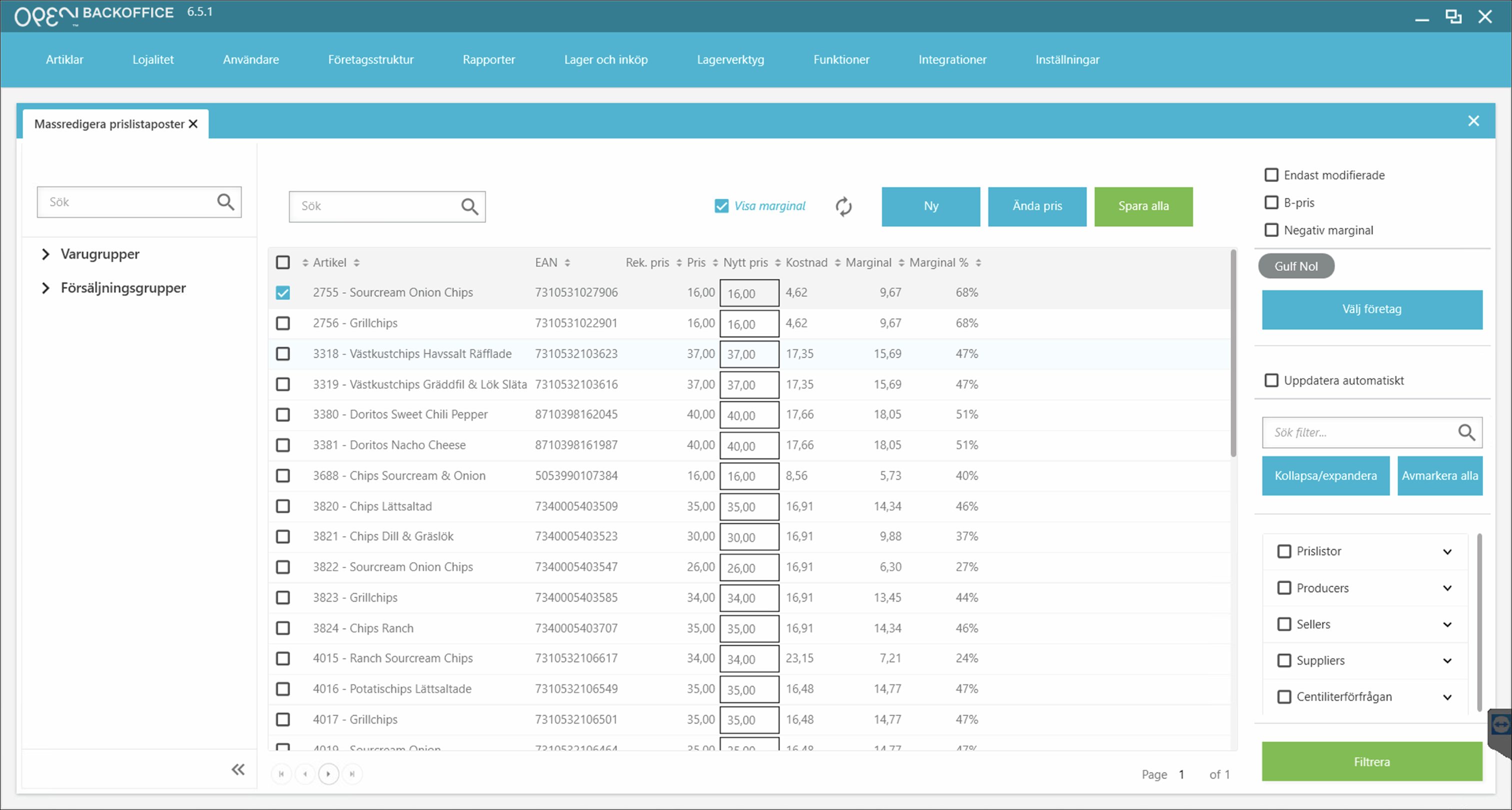This screenshot has height=810, width=1512.
Task: Toggle the select-all header checkbox
Action: tap(283, 262)
